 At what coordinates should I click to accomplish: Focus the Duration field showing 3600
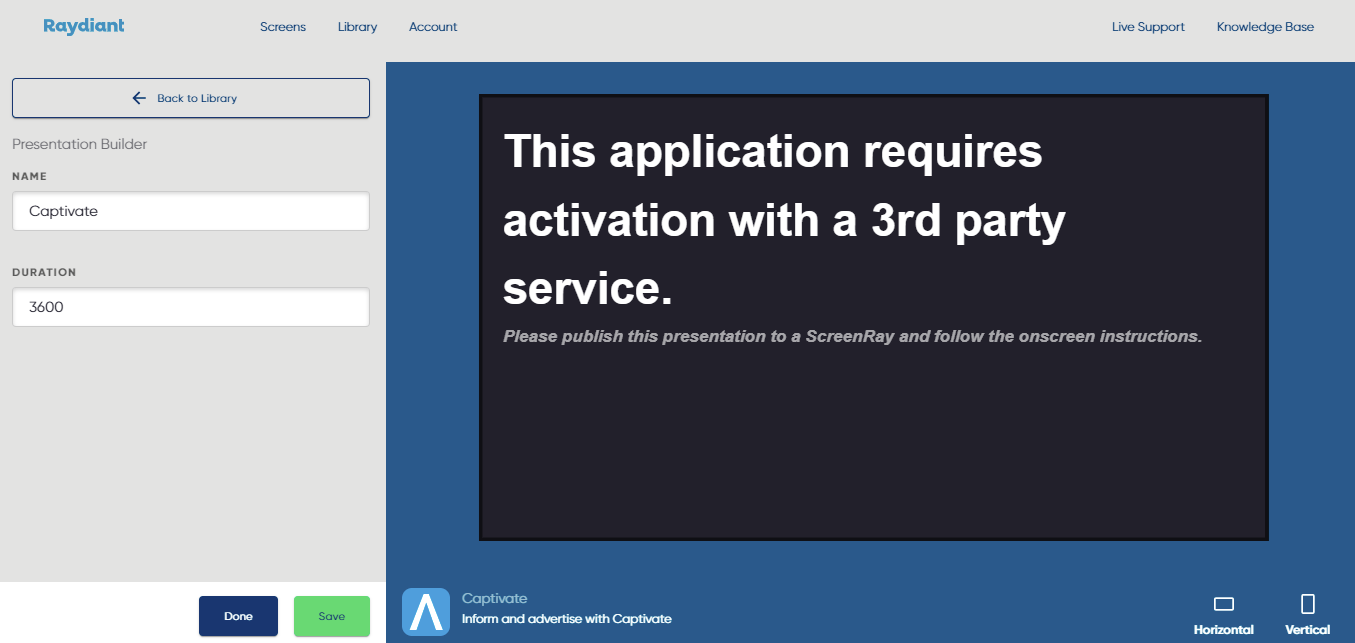tap(191, 307)
